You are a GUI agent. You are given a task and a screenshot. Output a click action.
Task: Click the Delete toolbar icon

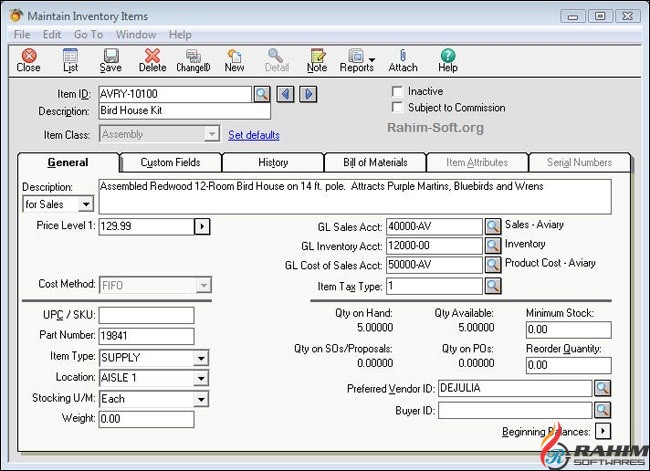click(x=152, y=60)
